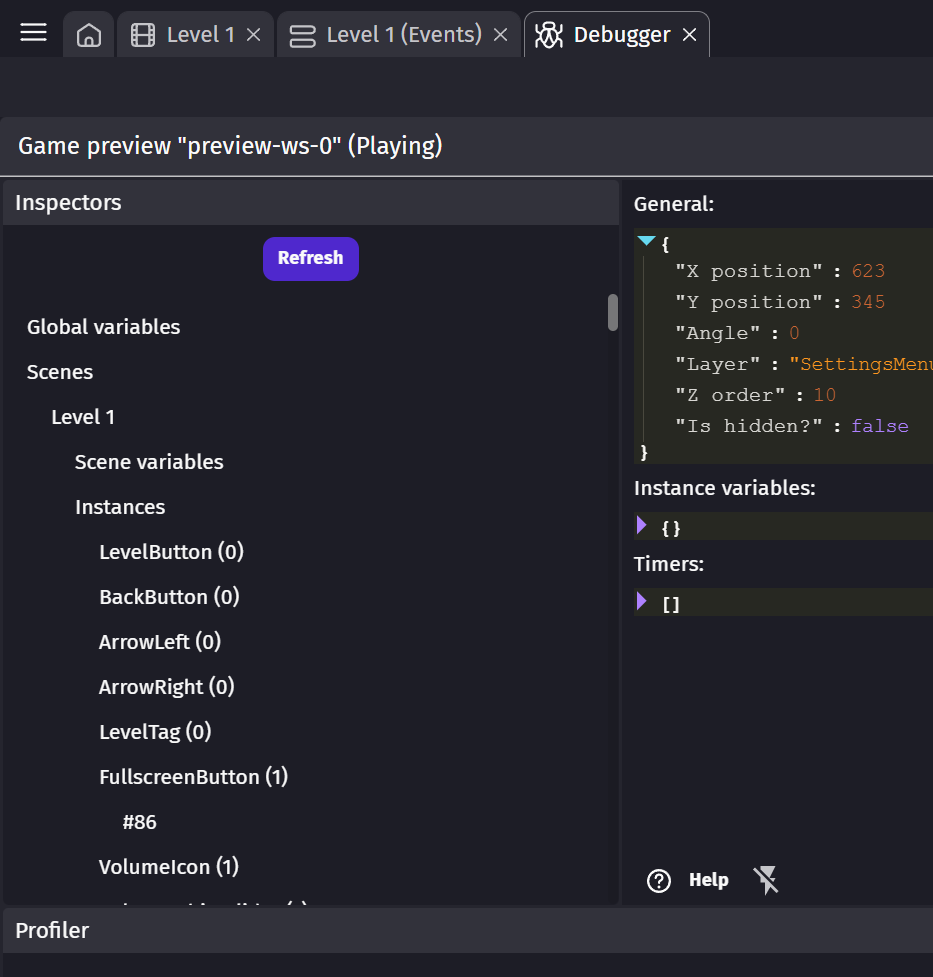This screenshot has height=977, width=933.
Task: Switch to the Level 1 (Events) tab
Action: point(404,35)
